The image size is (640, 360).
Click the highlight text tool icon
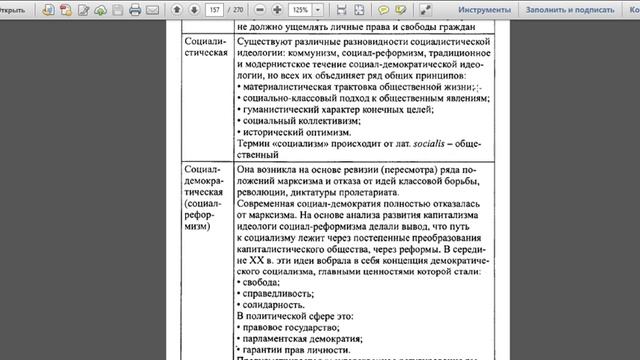click(401, 10)
